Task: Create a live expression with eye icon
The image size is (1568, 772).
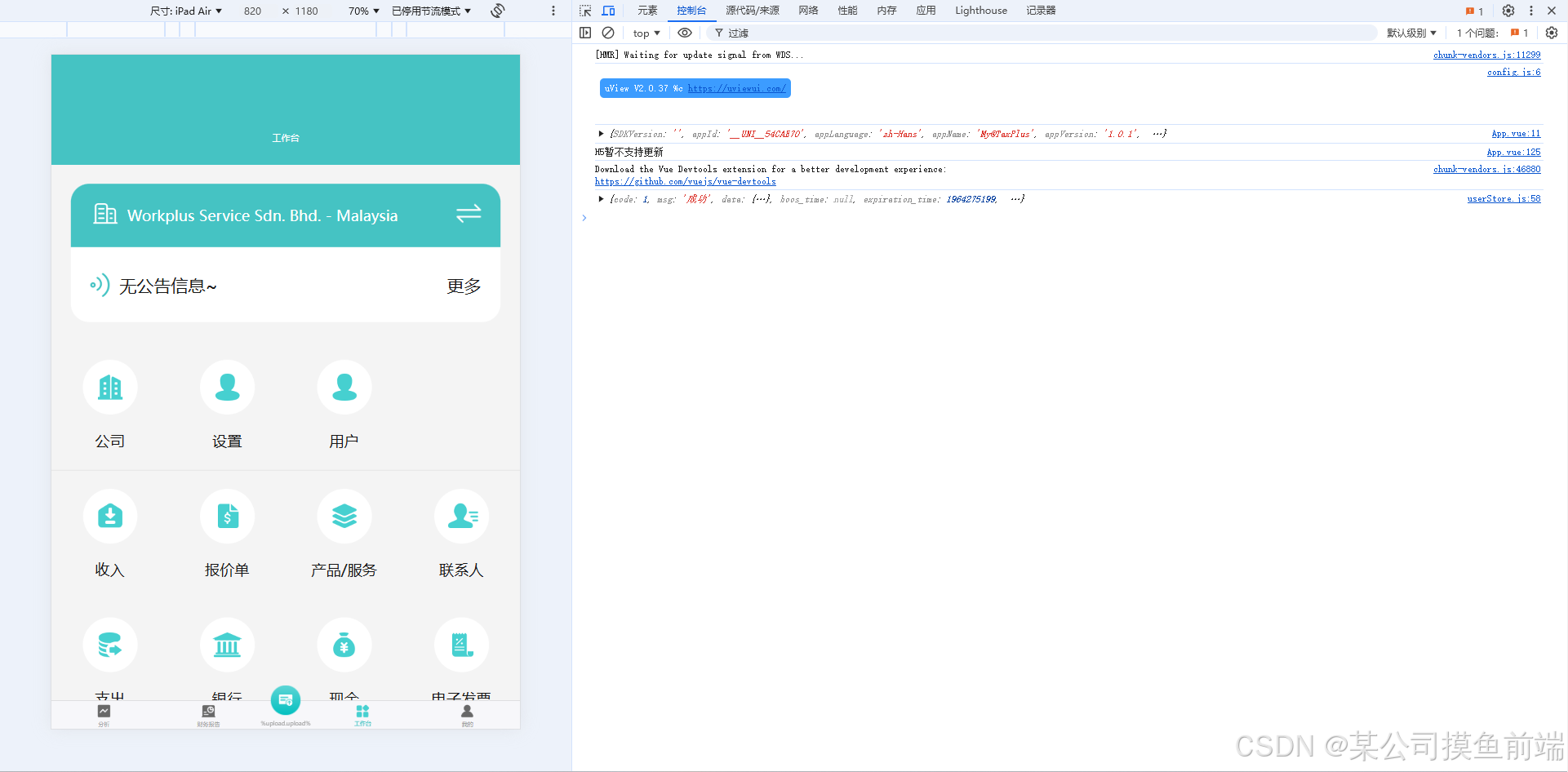Action: pos(685,33)
